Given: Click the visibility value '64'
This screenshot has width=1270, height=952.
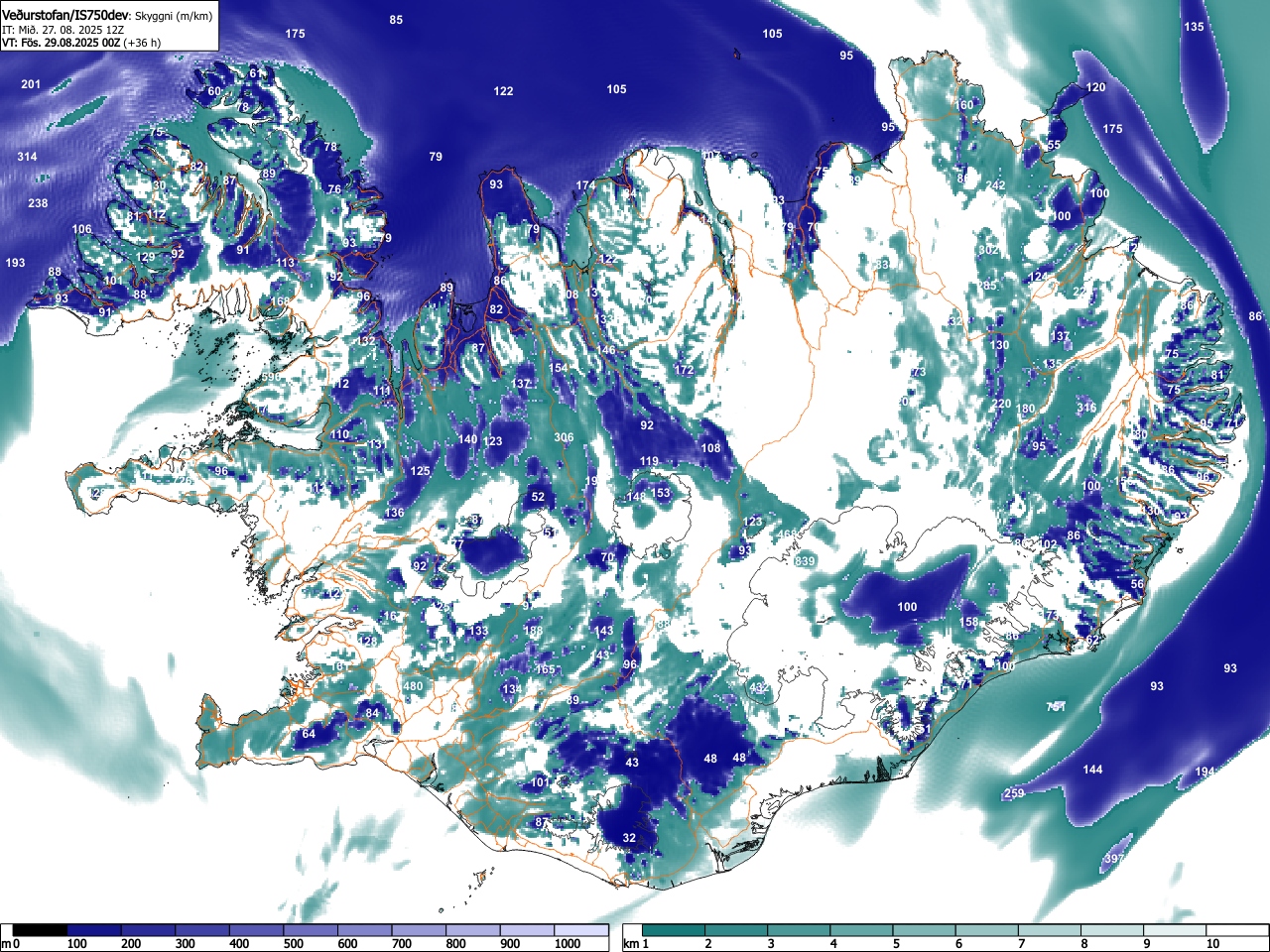Looking at the screenshot, I should tap(309, 734).
